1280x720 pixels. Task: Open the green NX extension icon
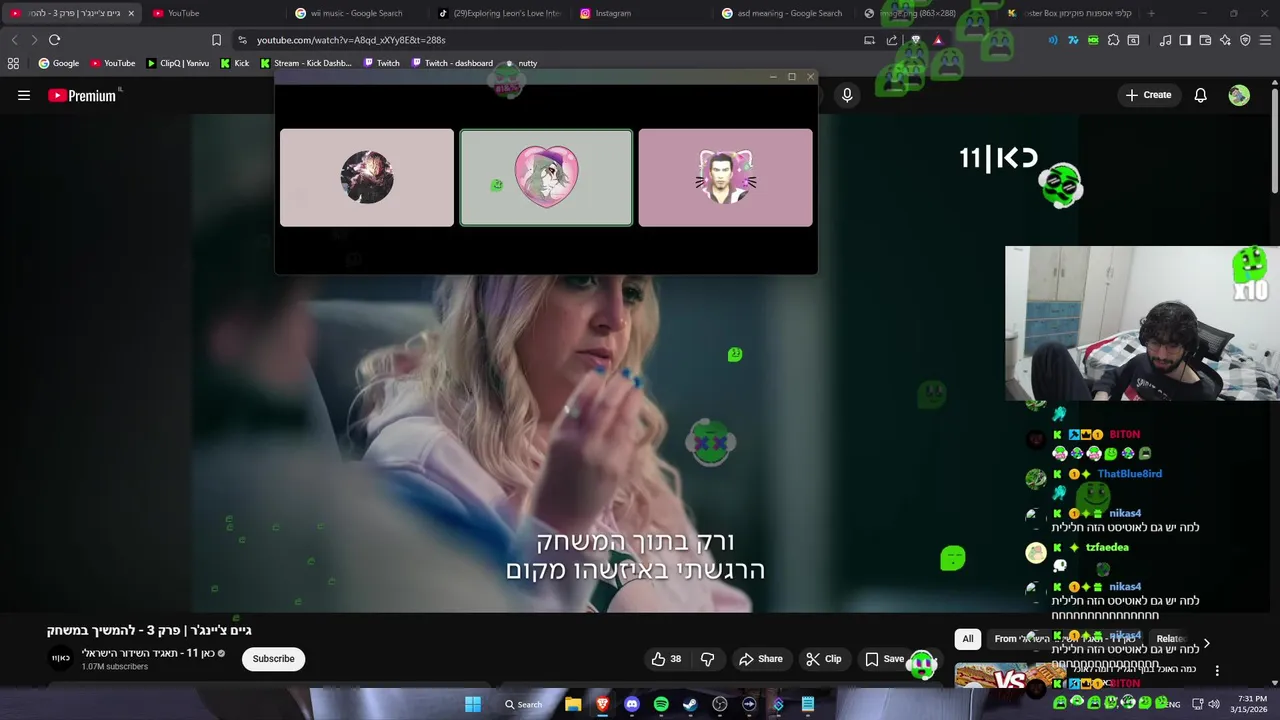tap(1093, 40)
